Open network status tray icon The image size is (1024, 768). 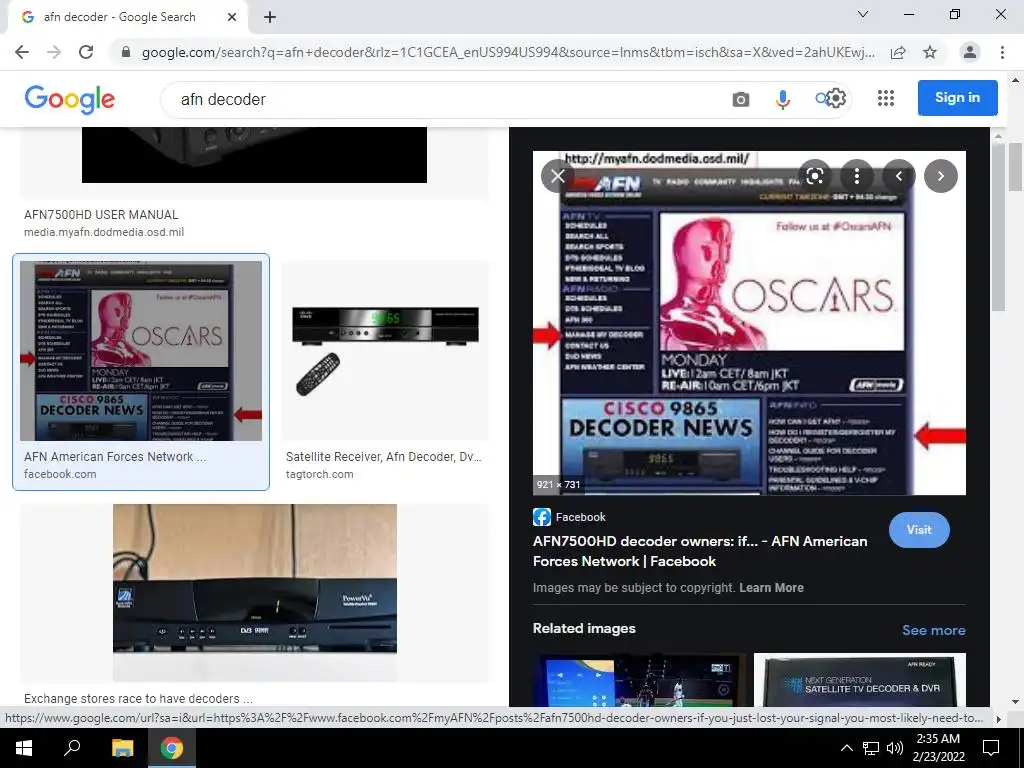tap(871, 748)
